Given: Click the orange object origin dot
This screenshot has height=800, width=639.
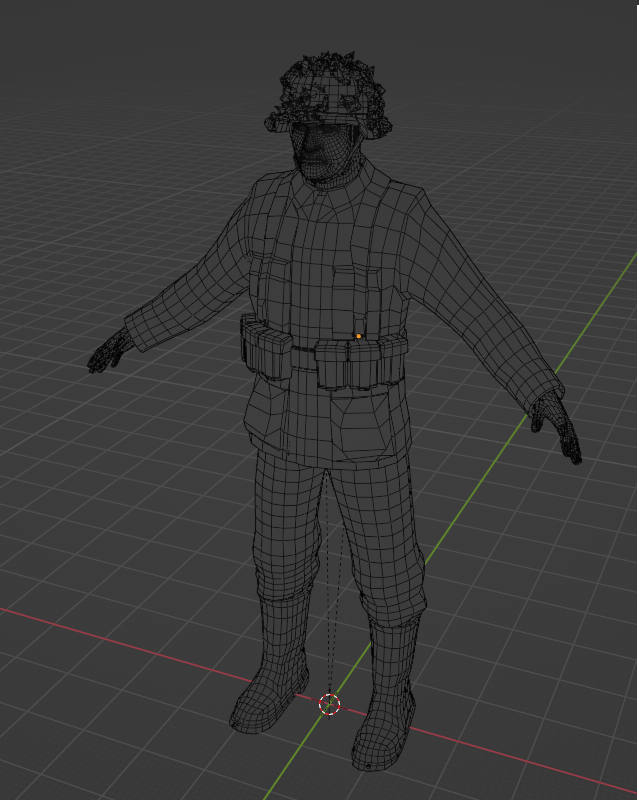Looking at the screenshot, I should coord(358,337).
